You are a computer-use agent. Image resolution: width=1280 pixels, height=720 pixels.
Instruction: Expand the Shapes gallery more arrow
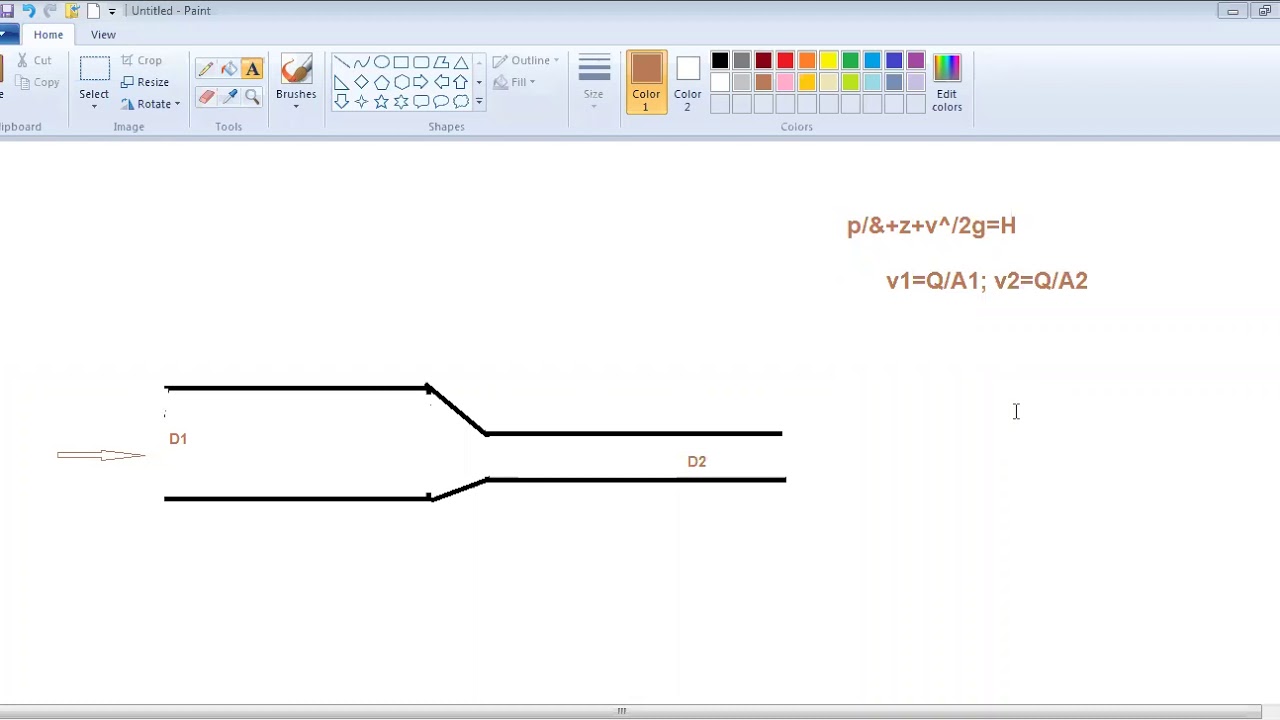pyautogui.click(x=479, y=102)
